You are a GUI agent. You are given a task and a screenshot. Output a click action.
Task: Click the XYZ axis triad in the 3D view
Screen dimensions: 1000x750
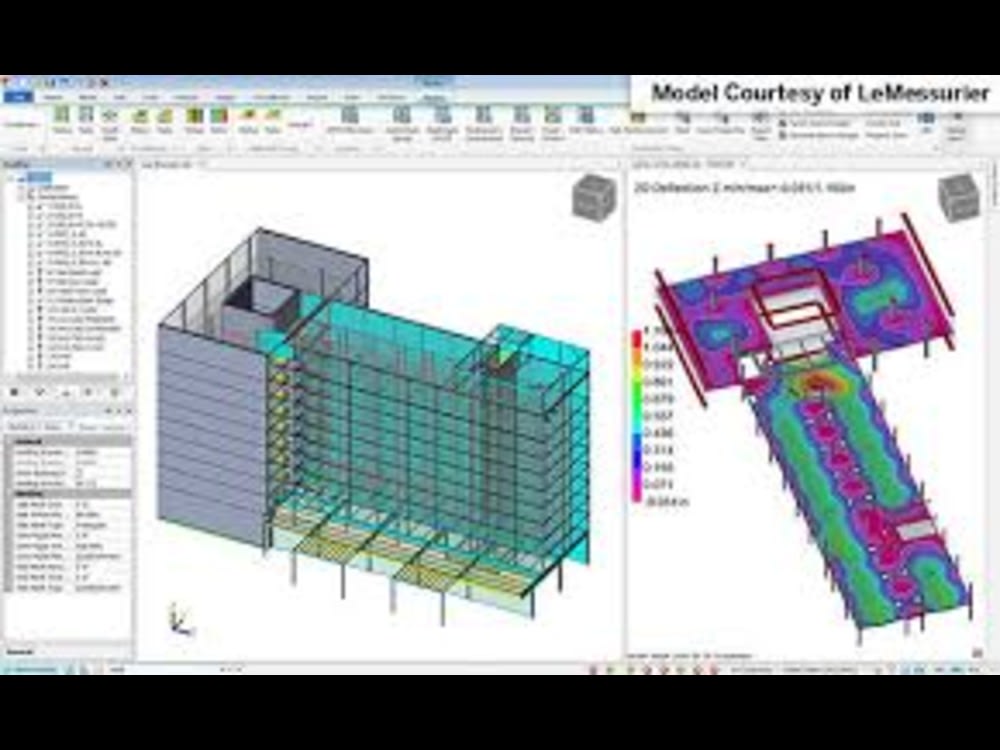pos(179,619)
